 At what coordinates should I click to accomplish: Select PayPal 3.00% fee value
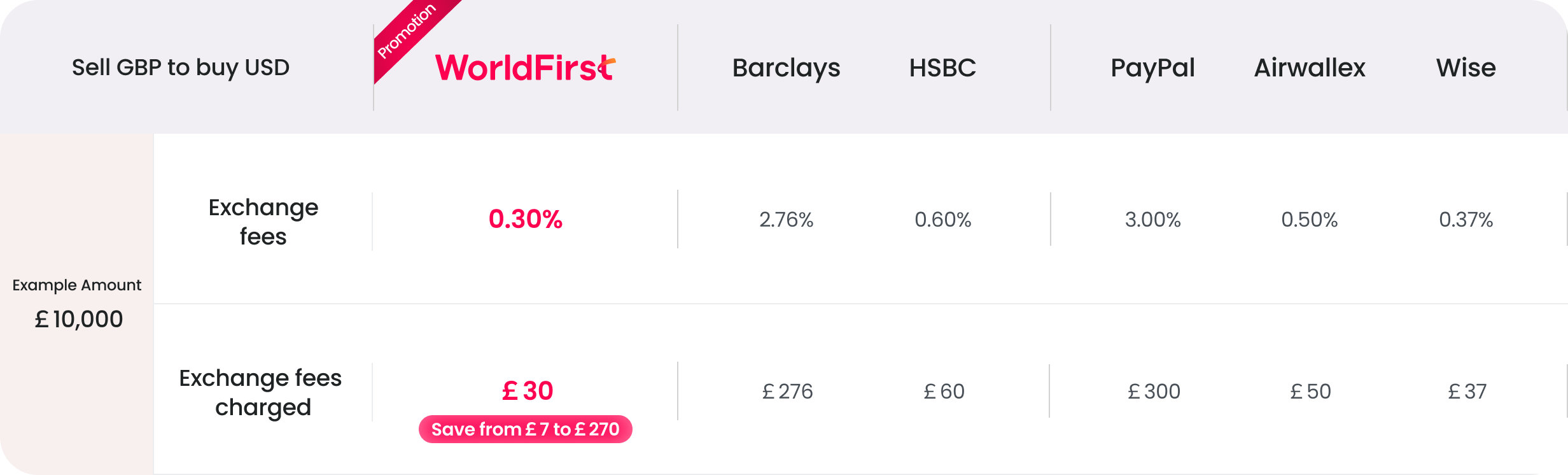(1152, 220)
